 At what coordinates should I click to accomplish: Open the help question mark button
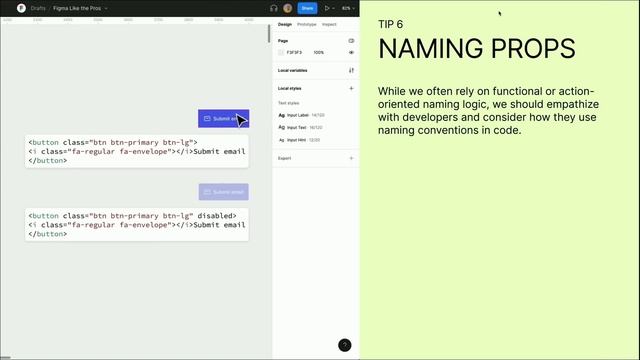click(344, 345)
